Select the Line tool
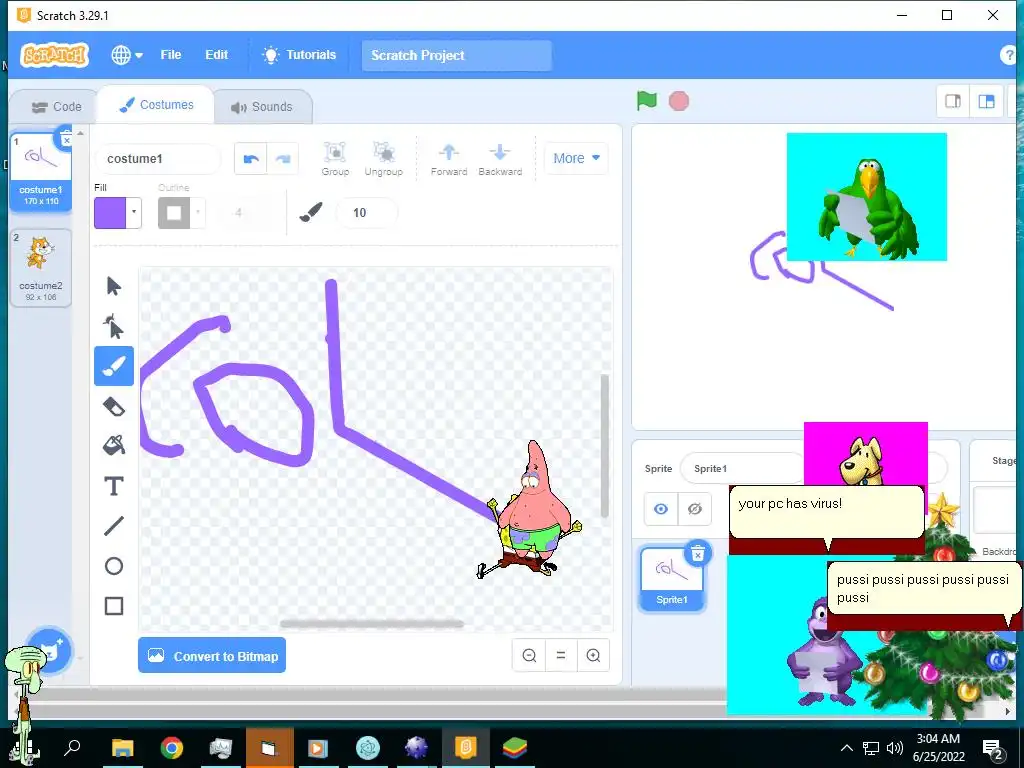 point(114,526)
